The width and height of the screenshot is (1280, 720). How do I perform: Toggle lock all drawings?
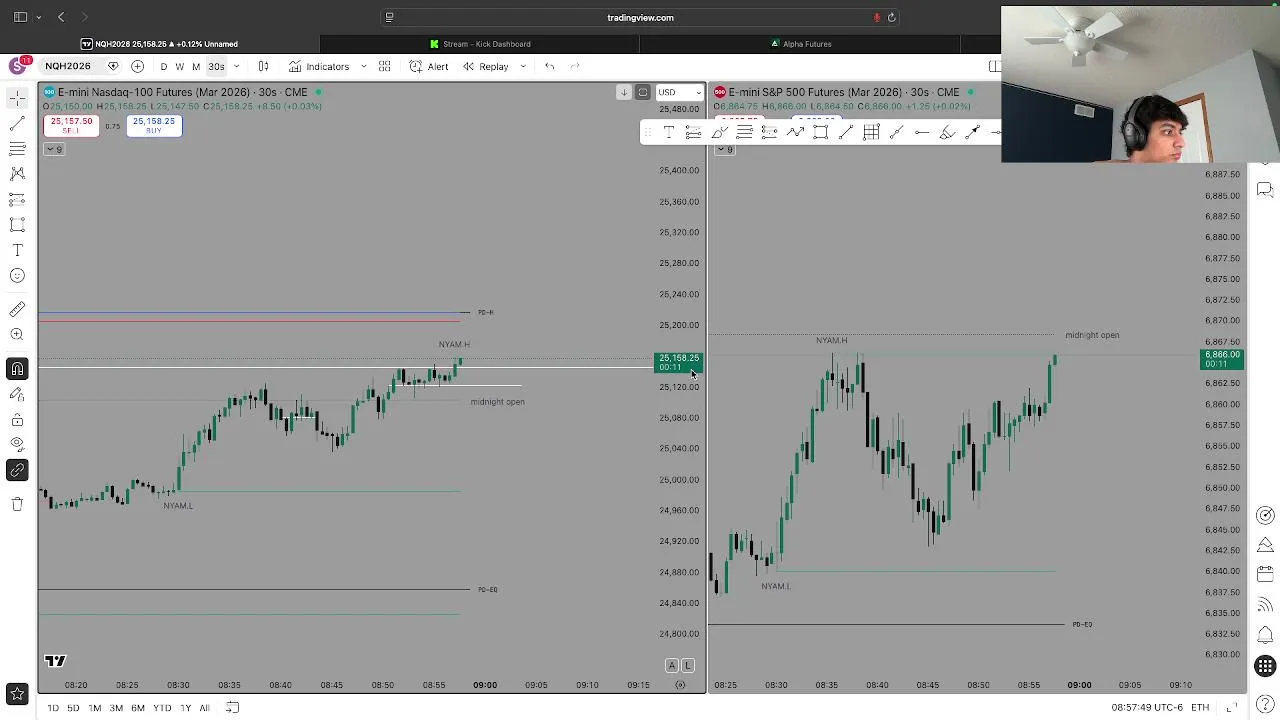[x=17, y=420]
